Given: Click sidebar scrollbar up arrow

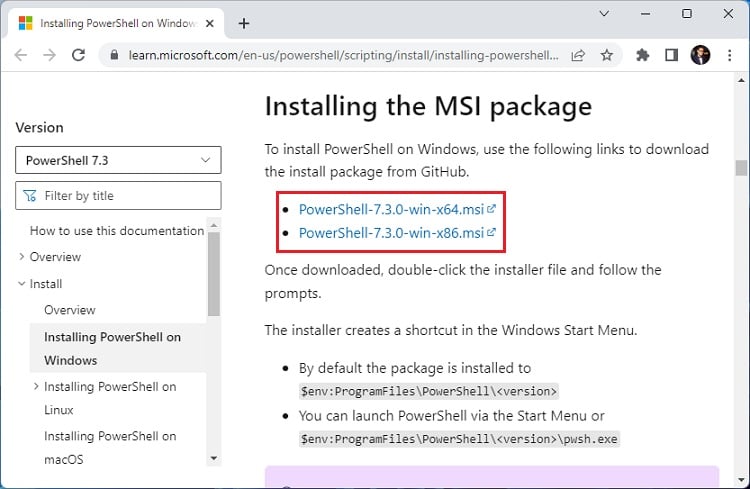Looking at the screenshot, I should [x=214, y=225].
